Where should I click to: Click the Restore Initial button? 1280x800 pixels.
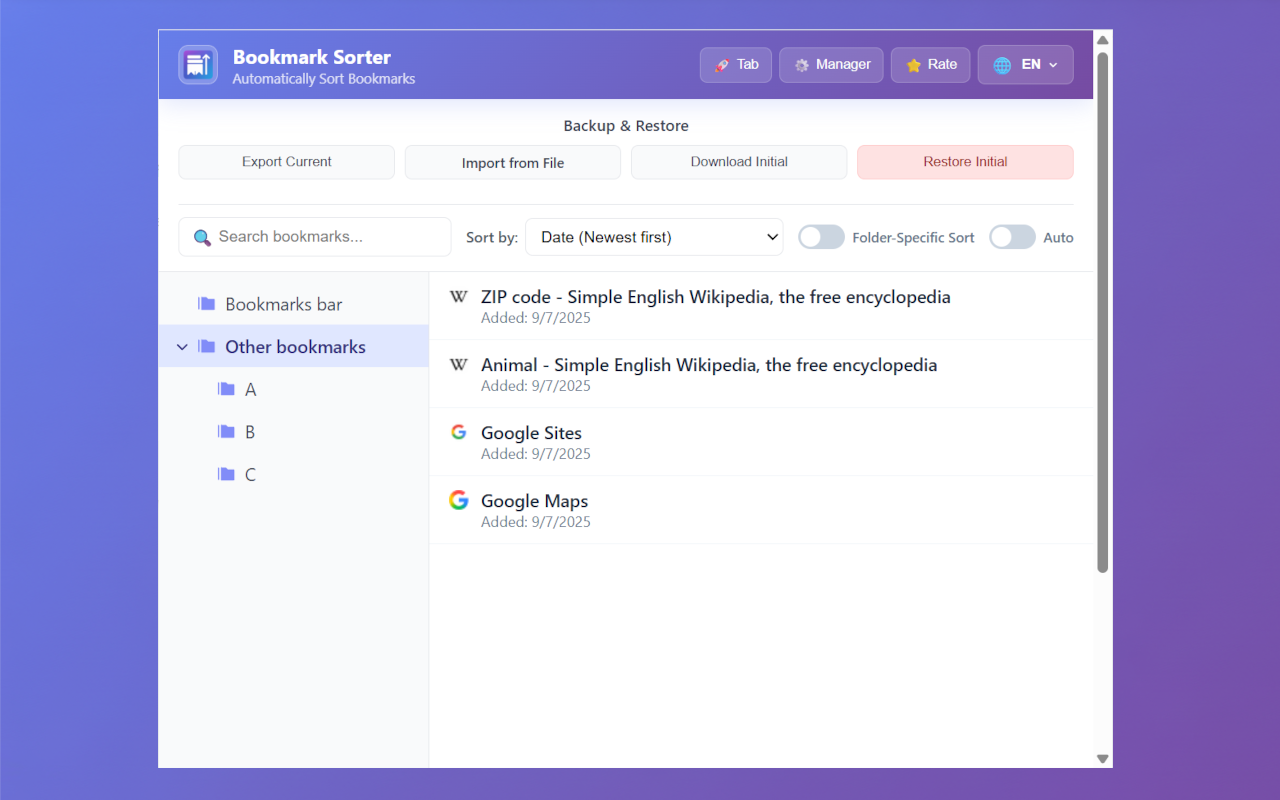(x=965, y=162)
